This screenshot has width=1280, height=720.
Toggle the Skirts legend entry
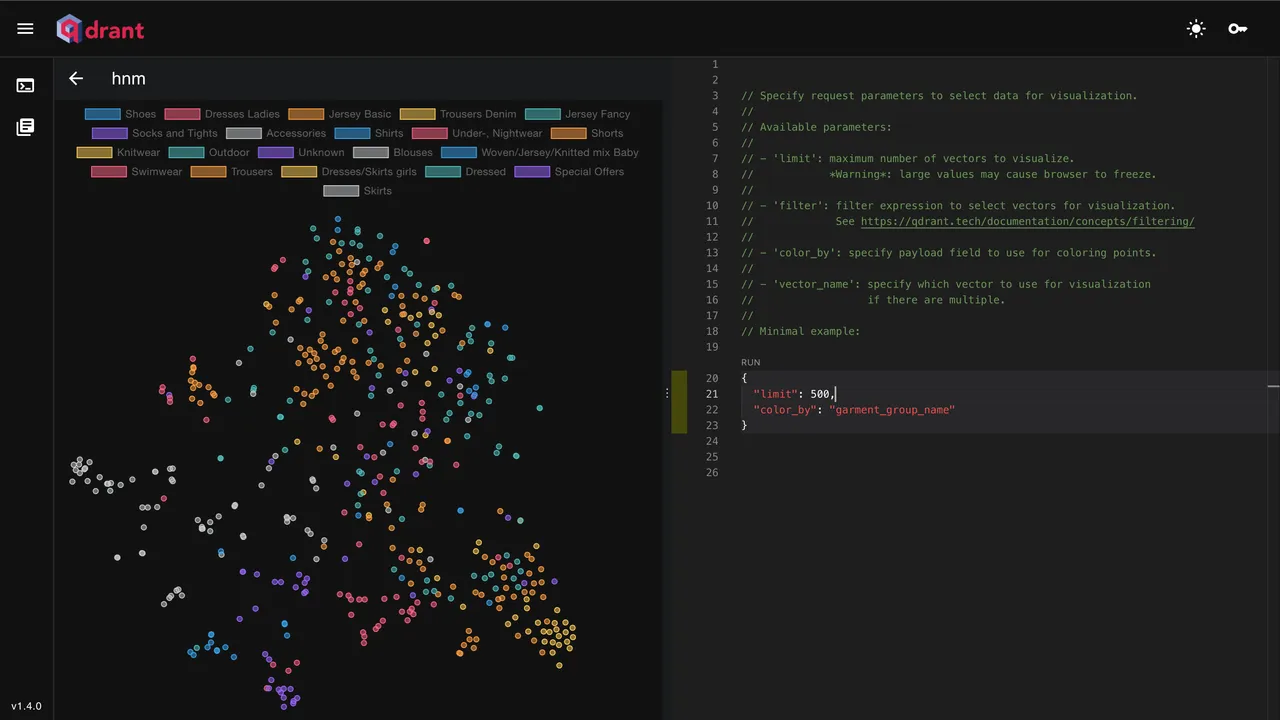tap(358, 191)
